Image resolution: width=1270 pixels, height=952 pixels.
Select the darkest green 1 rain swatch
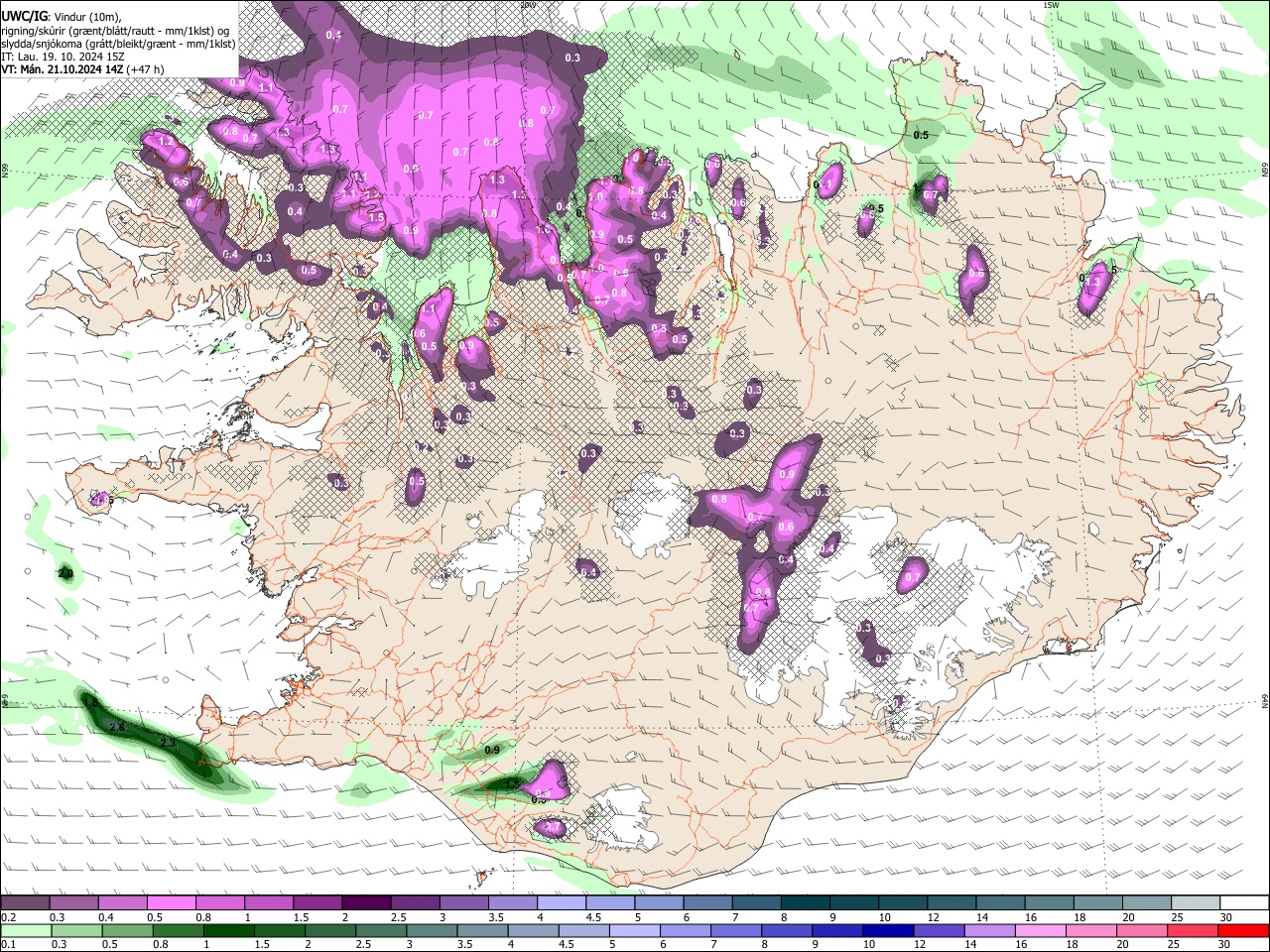[228, 931]
